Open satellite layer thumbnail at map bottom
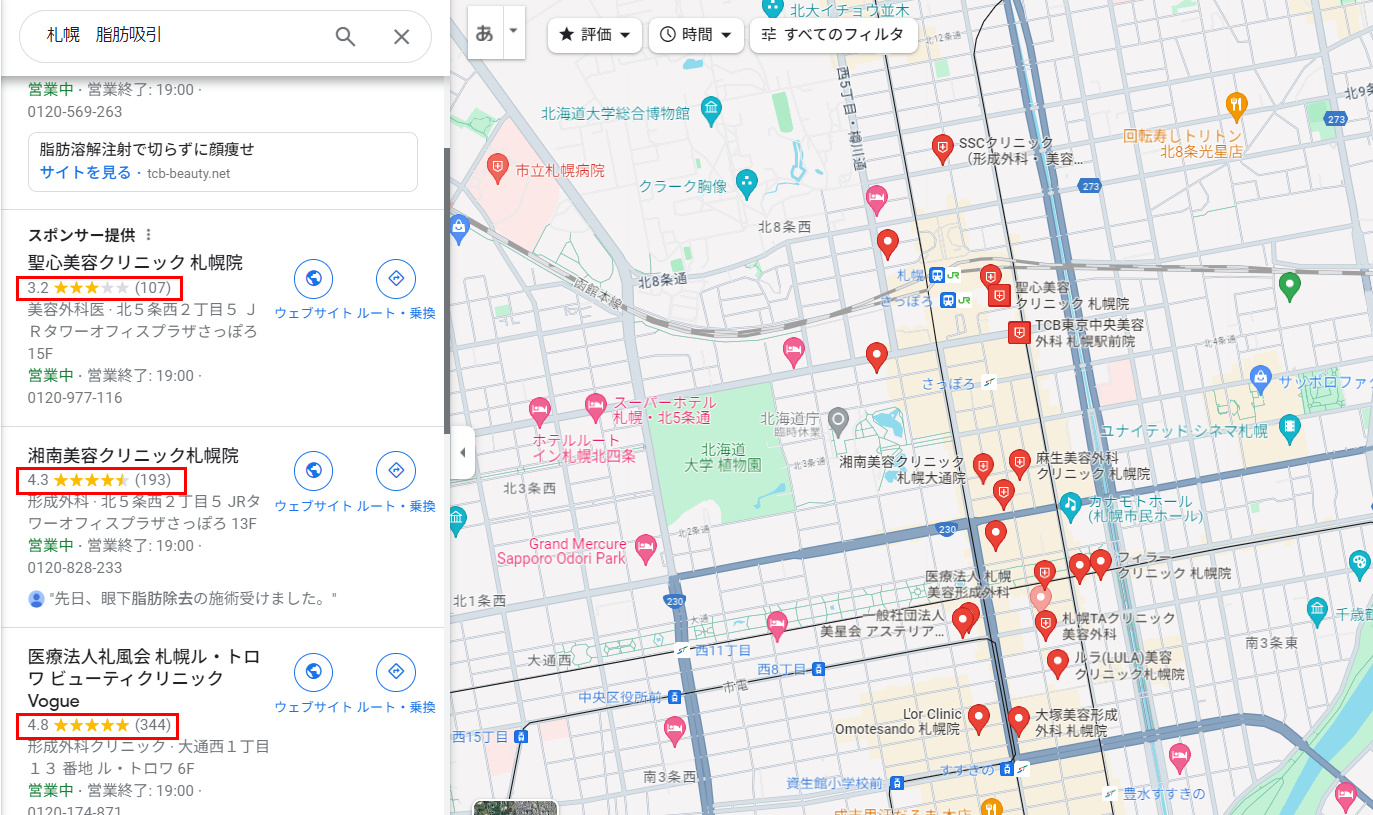Image resolution: width=1373 pixels, height=815 pixels. point(515,807)
